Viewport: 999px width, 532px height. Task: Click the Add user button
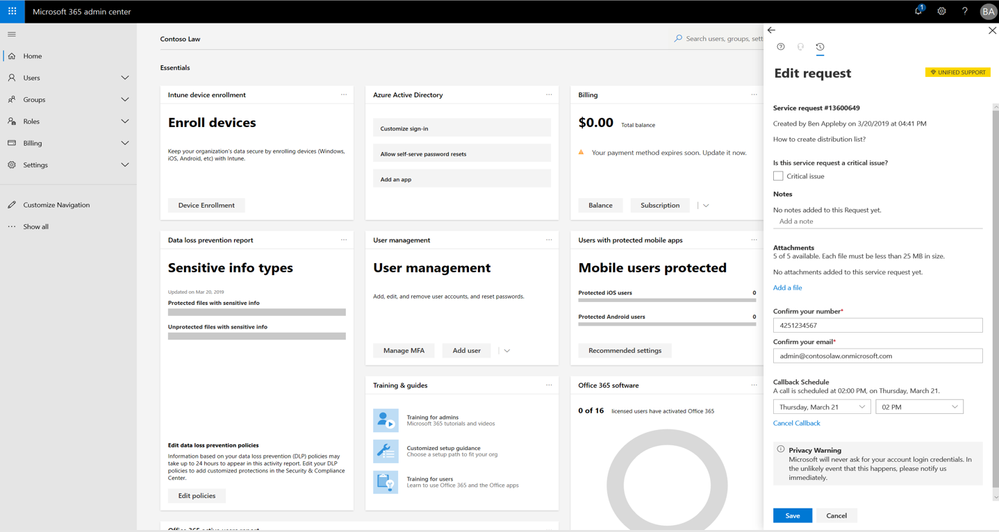tap(466, 350)
